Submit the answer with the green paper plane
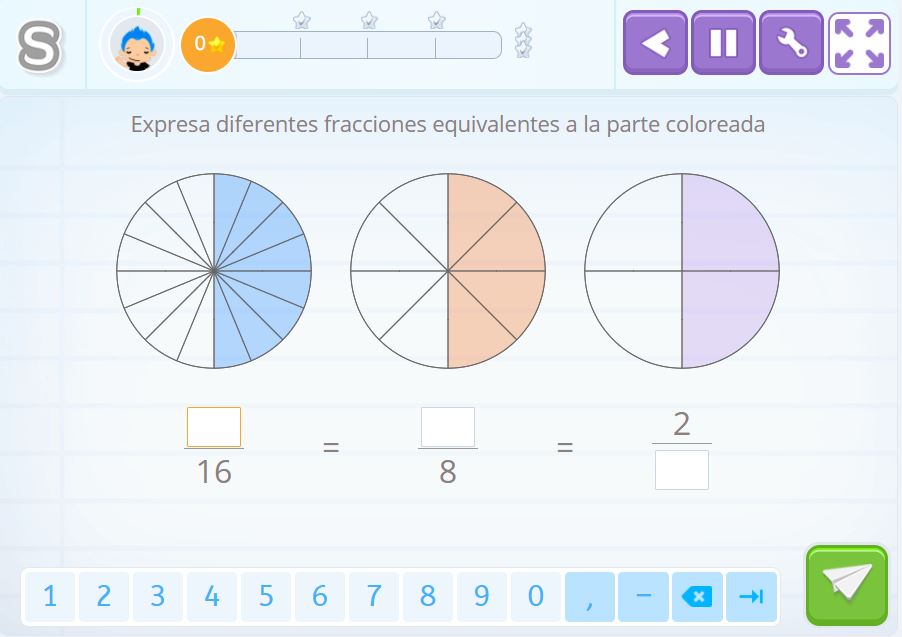This screenshot has width=902, height=637. [x=847, y=585]
